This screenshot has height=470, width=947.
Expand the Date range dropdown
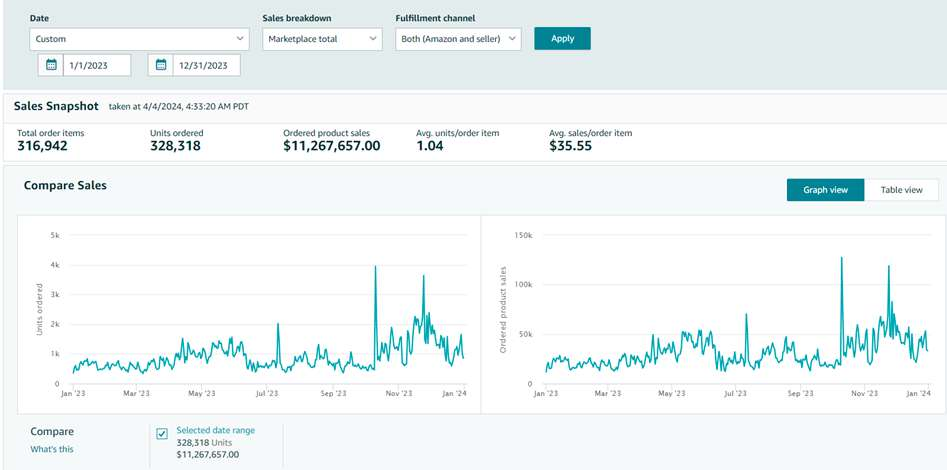139,39
